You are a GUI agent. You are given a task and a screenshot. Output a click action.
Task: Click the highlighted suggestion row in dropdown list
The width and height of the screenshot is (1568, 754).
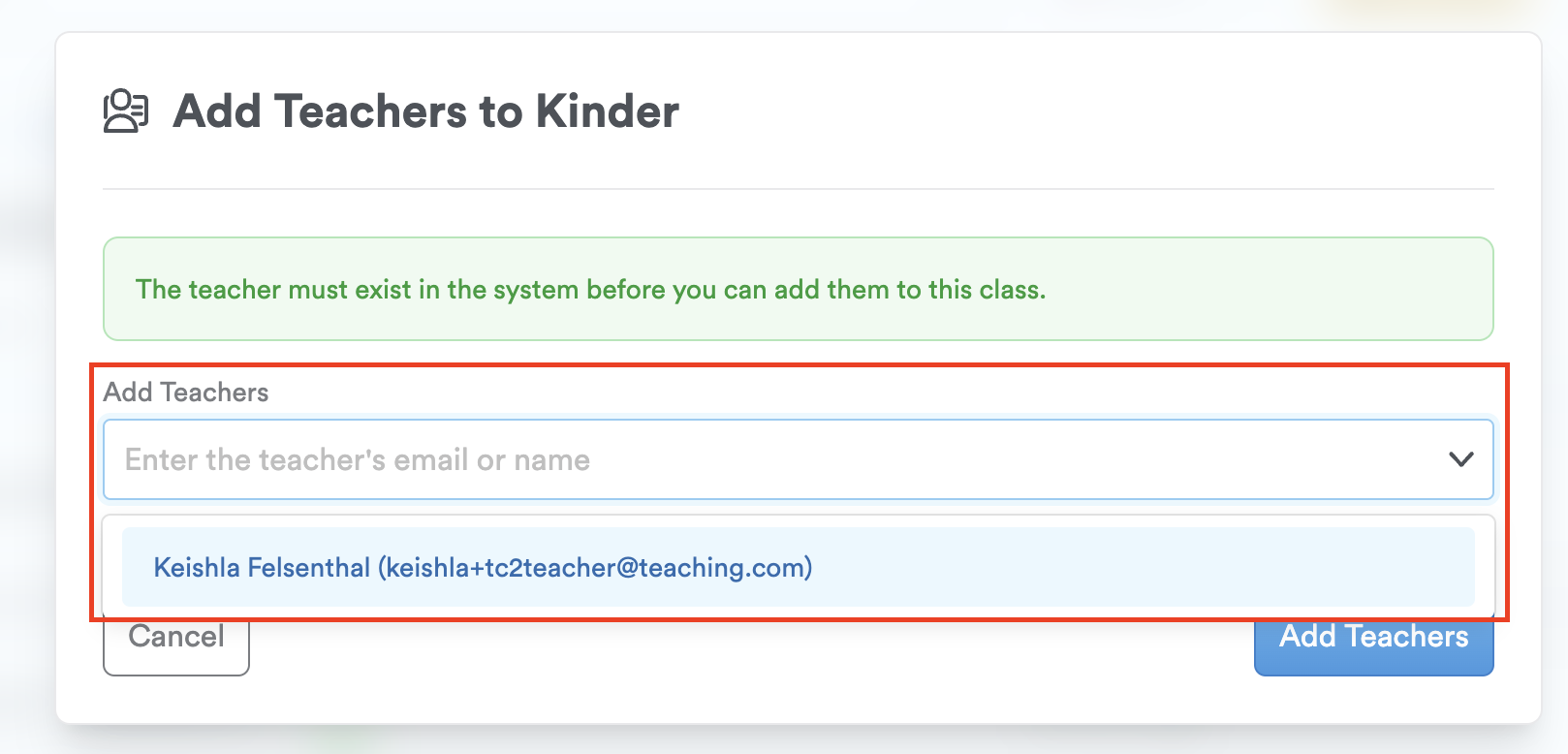798,568
